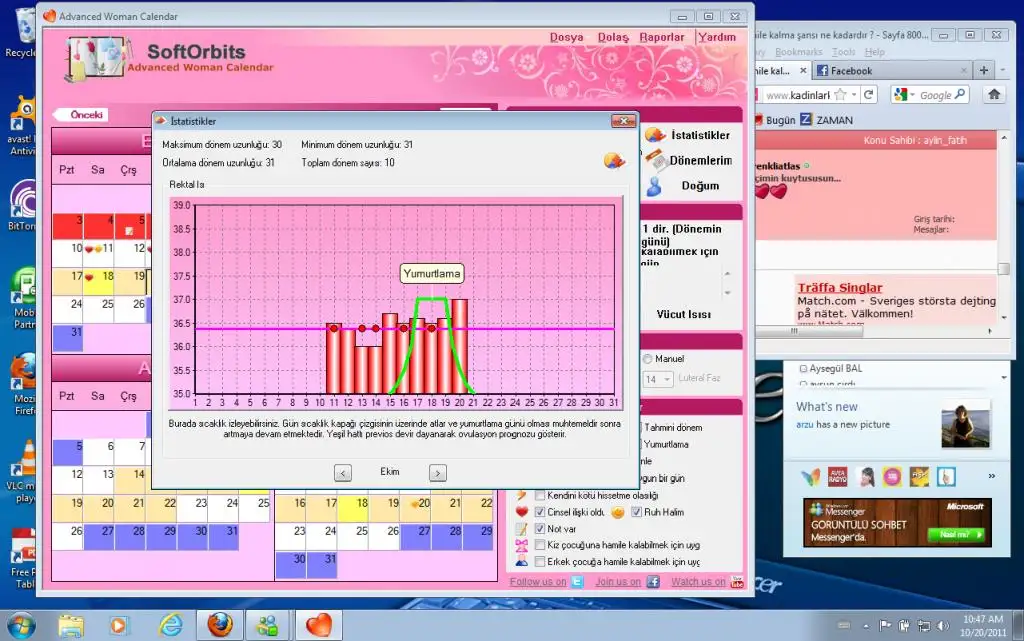The width and height of the screenshot is (1024, 641).
Task: Open the Windows Start menu
Action: (22, 625)
